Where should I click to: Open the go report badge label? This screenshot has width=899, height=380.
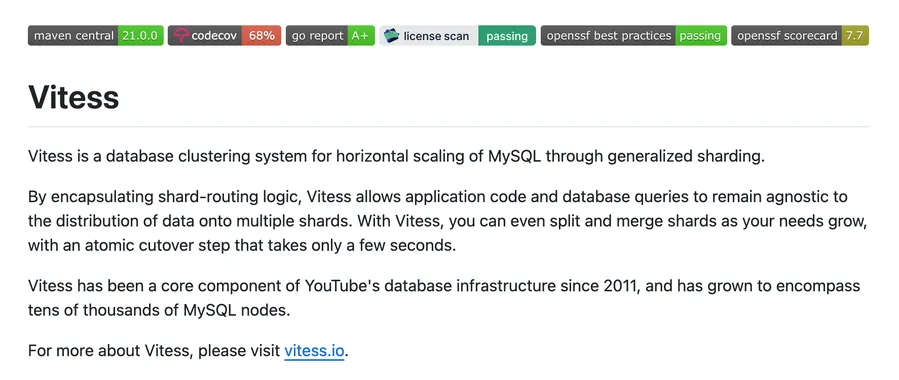pos(317,36)
